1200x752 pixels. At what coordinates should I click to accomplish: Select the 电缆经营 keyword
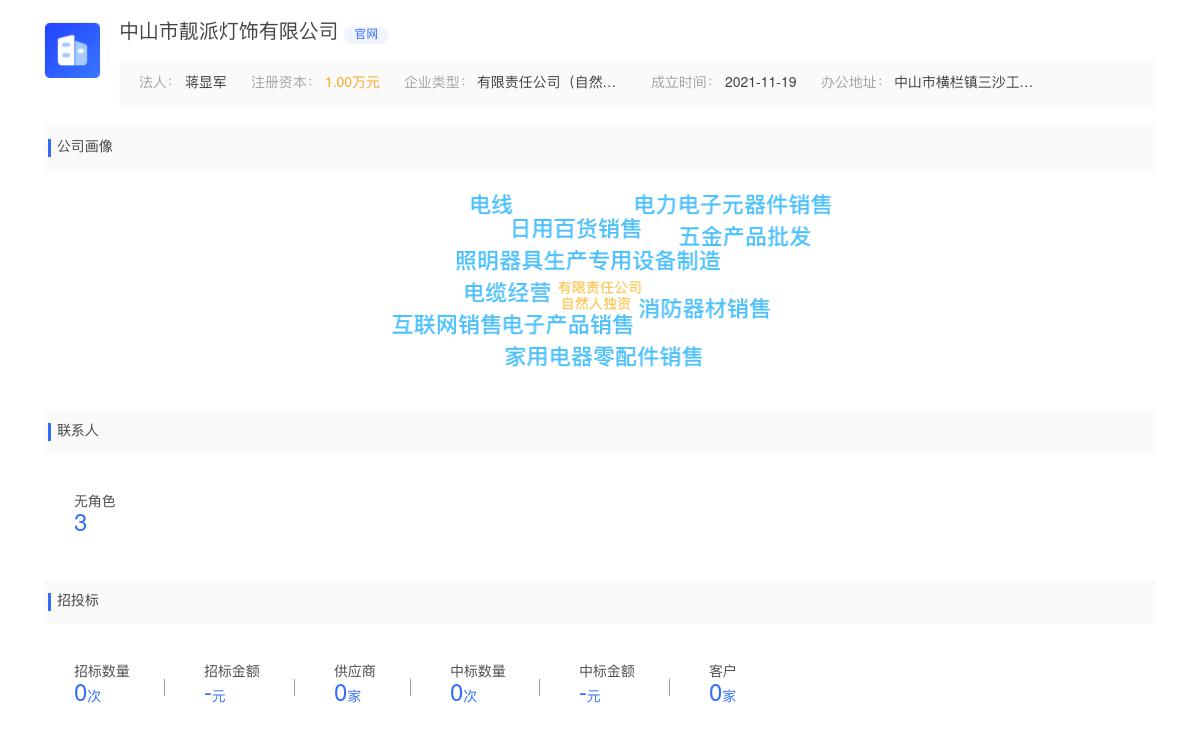[507, 293]
